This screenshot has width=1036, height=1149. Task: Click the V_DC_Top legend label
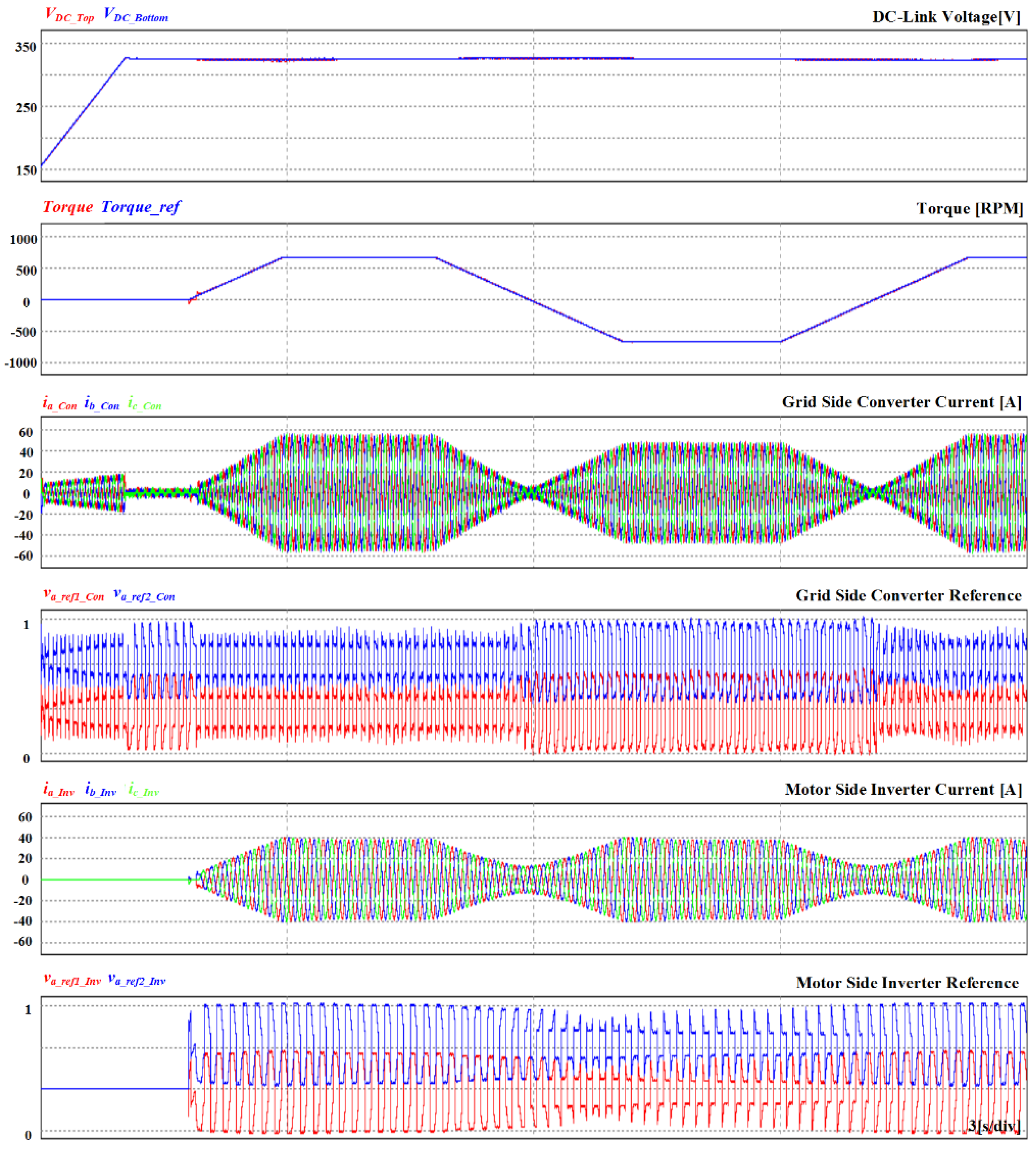[70, 15]
